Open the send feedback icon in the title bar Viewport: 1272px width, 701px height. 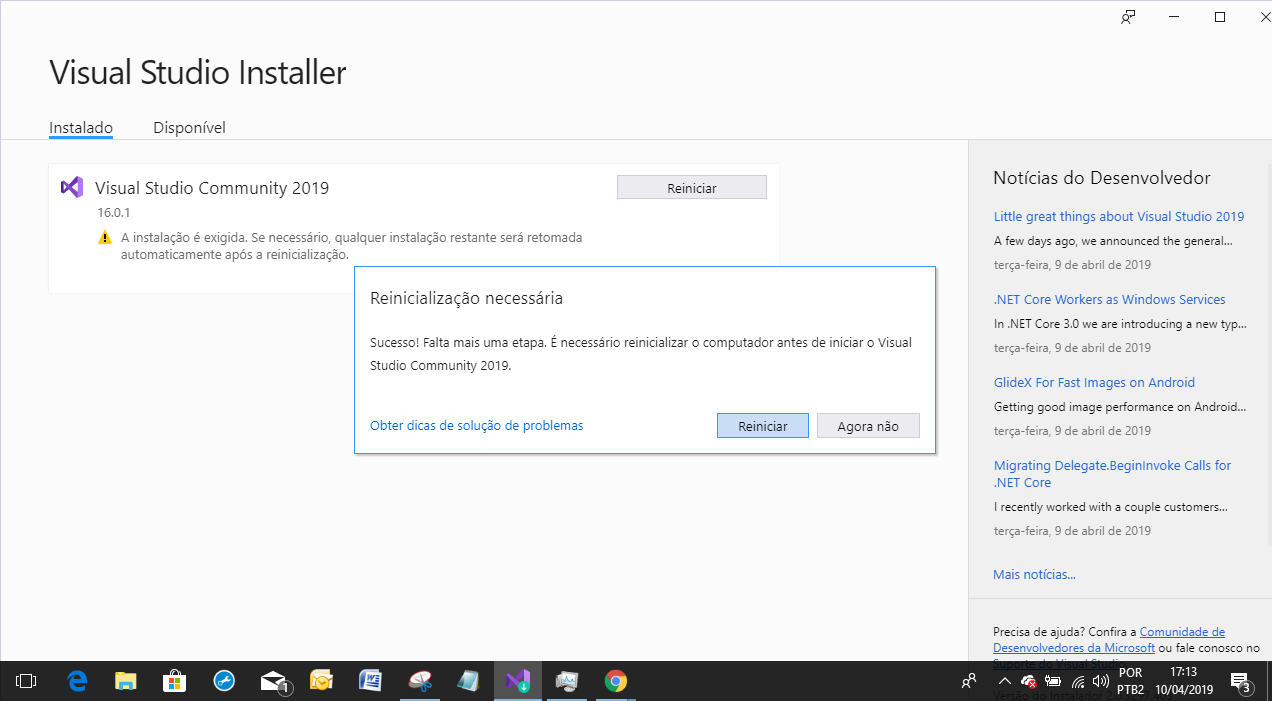pyautogui.click(x=1128, y=17)
